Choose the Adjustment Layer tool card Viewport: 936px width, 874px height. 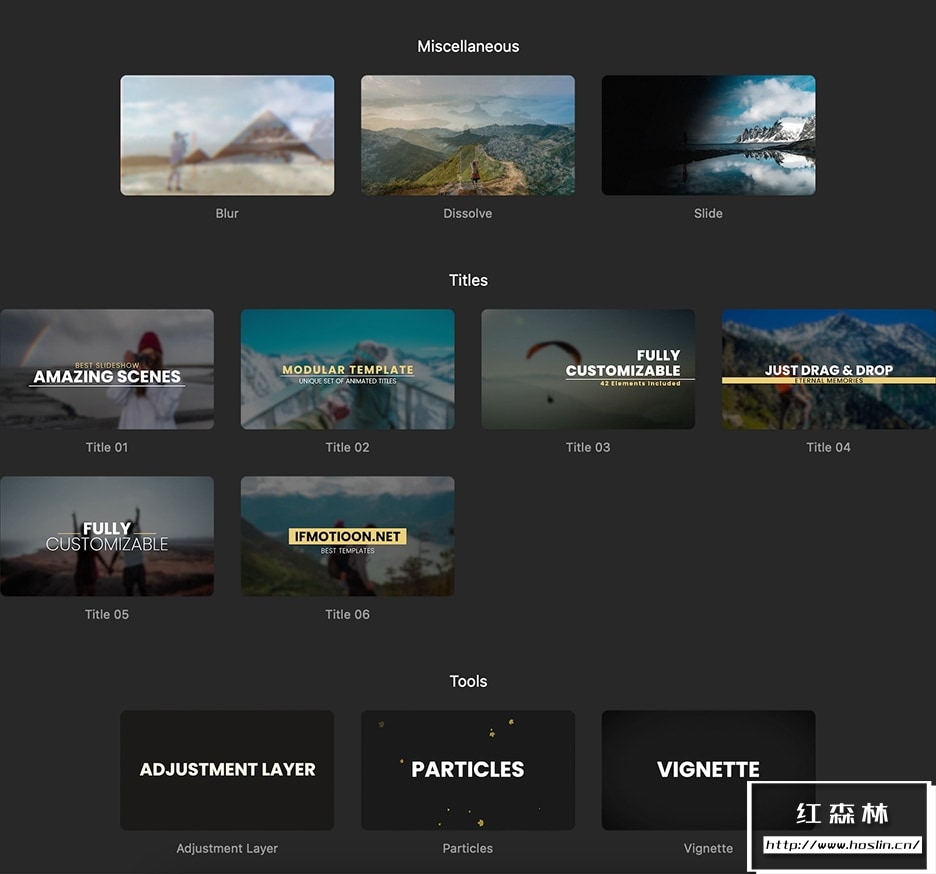[x=227, y=770]
